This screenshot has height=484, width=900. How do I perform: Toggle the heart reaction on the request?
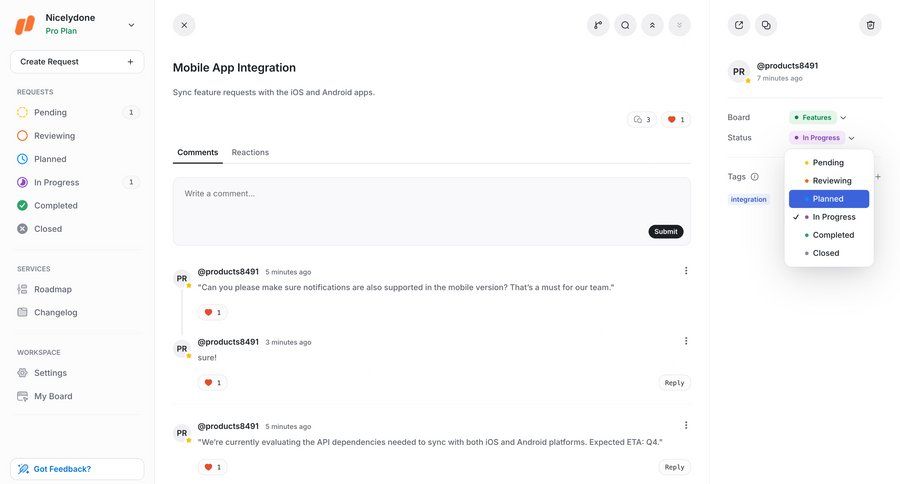tap(676, 120)
